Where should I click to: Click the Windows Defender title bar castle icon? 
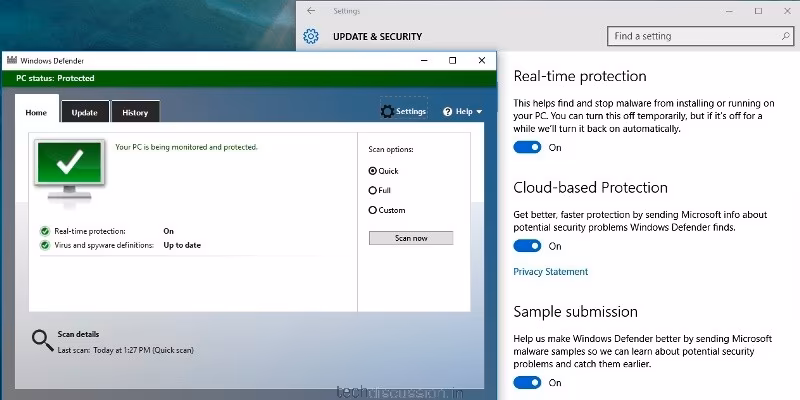point(12,60)
